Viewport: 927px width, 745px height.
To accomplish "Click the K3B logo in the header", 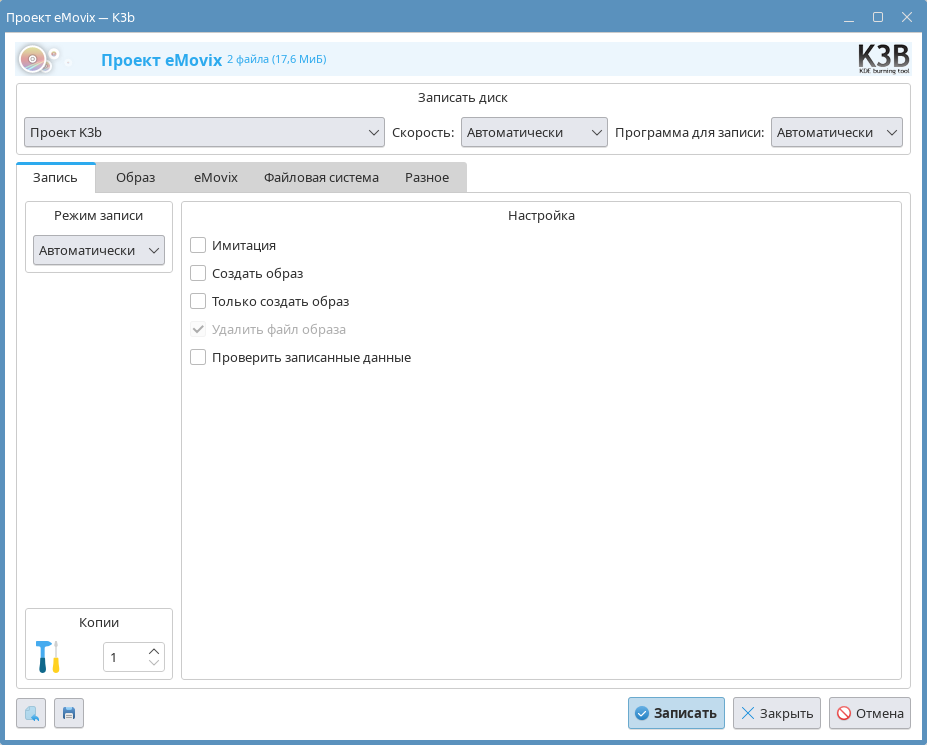I will coord(883,58).
